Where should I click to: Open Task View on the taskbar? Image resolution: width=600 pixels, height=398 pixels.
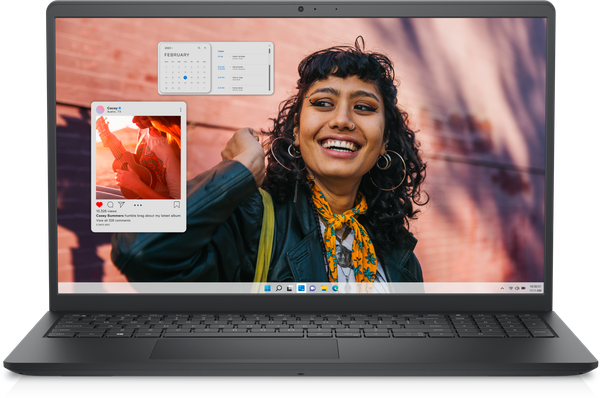coord(290,288)
